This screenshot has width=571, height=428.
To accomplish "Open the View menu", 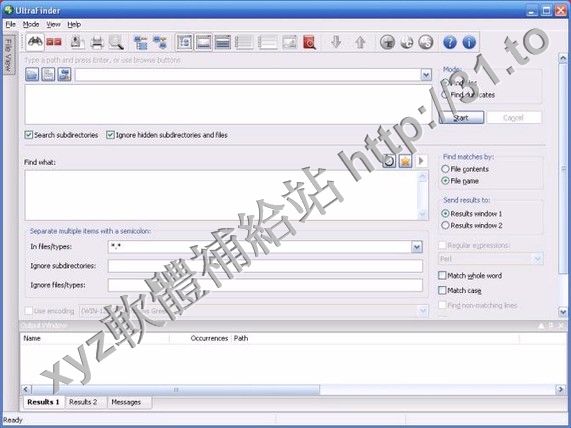I will pyautogui.click(x=53, y=24).
